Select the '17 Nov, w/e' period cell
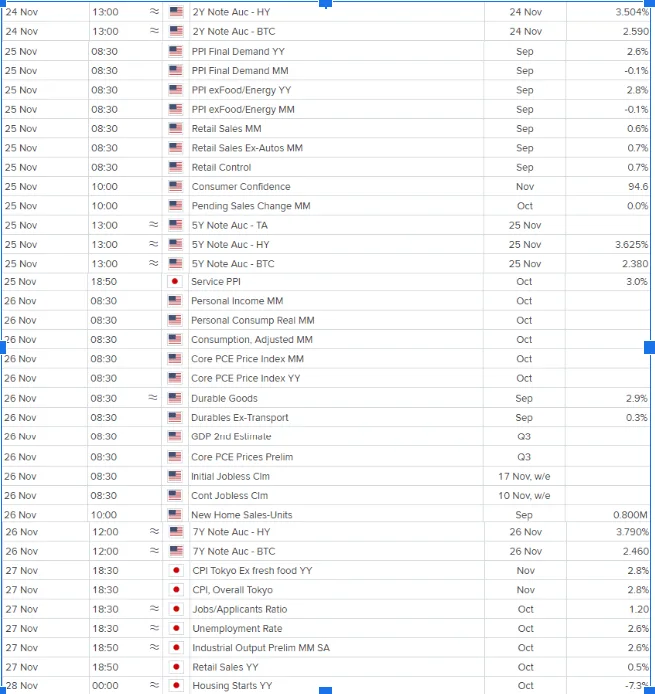The image size is (655, 694). tap(524, 477)
